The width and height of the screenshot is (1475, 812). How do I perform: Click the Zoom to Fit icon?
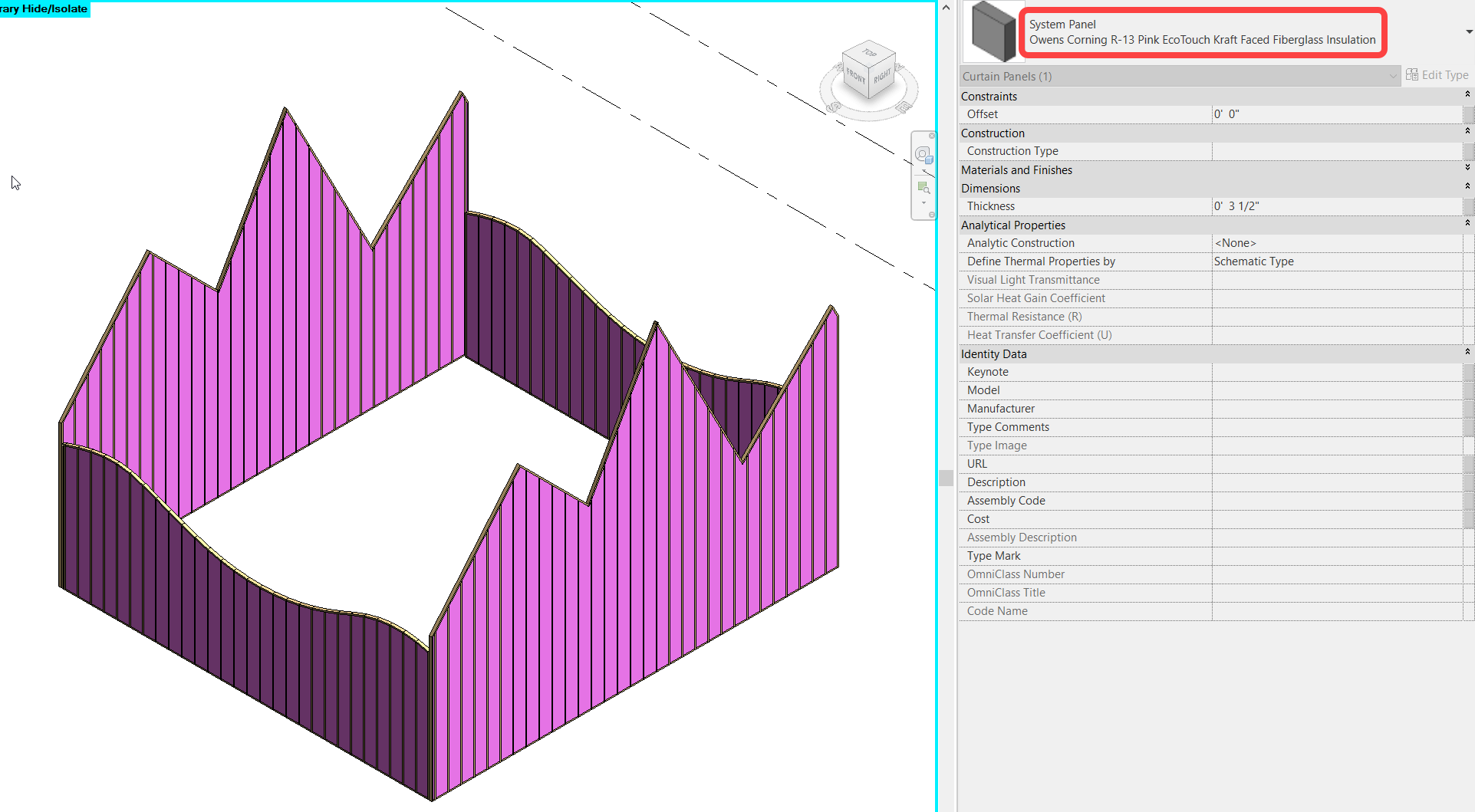pos(924,187)
